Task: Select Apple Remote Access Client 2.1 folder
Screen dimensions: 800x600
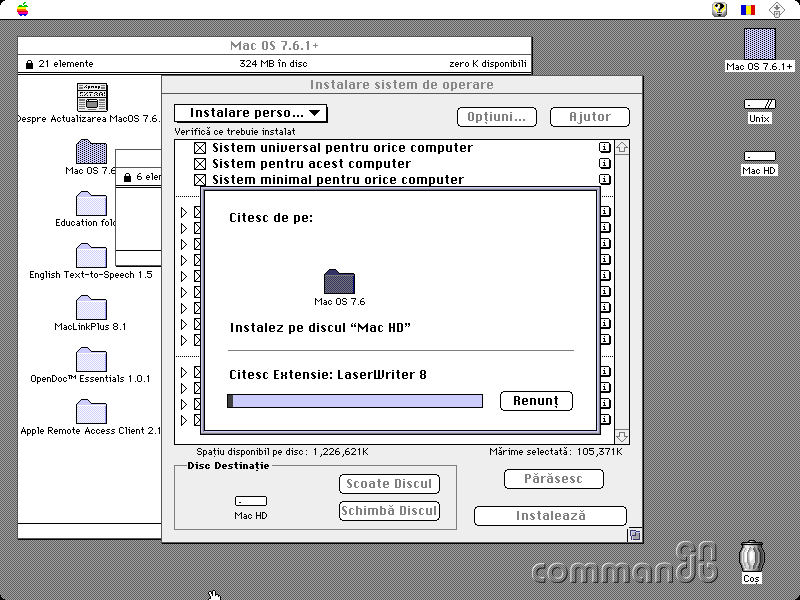Action: pyautogui.click(x=91, y=412)
